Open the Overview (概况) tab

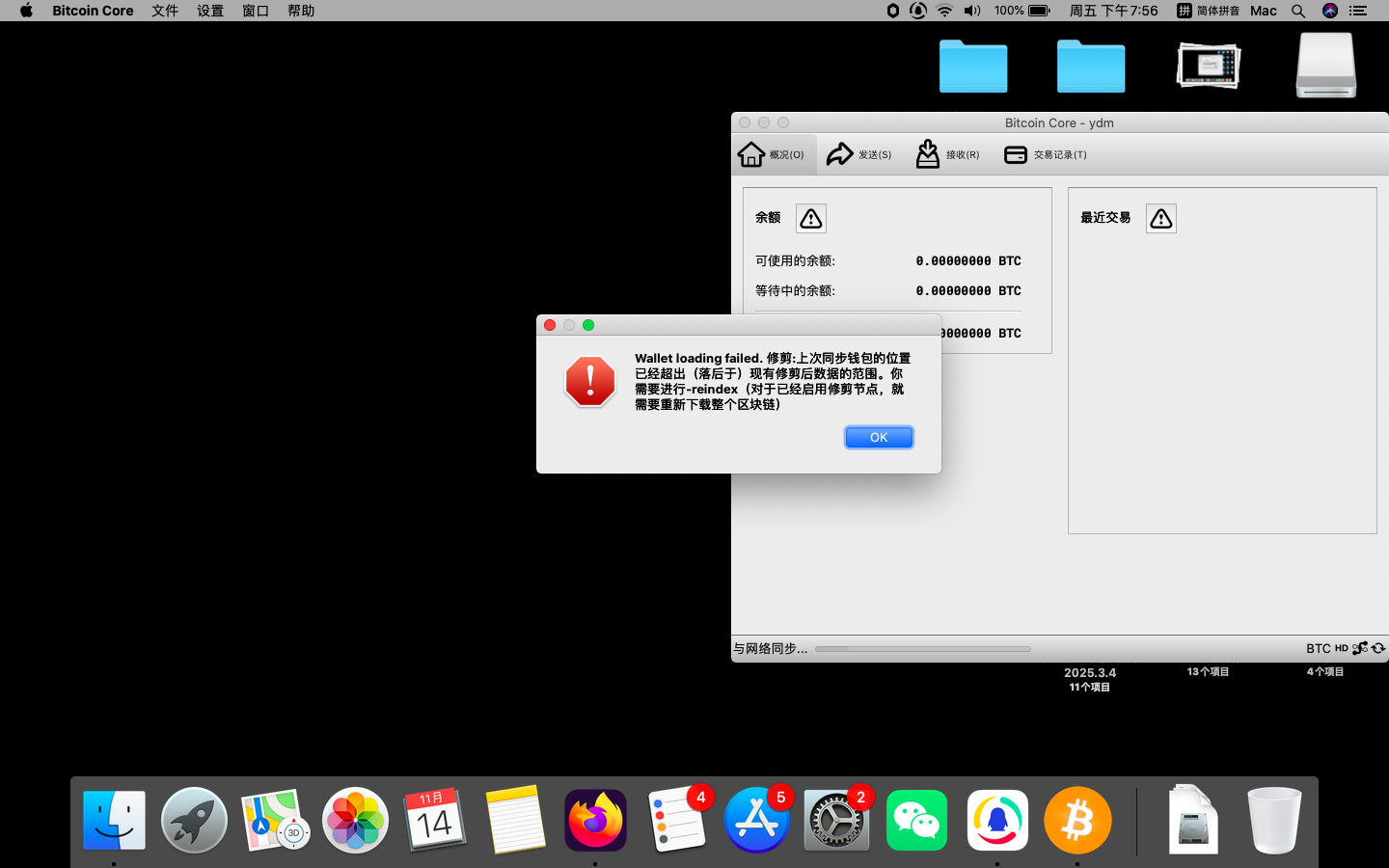click(x=772, y=154)
